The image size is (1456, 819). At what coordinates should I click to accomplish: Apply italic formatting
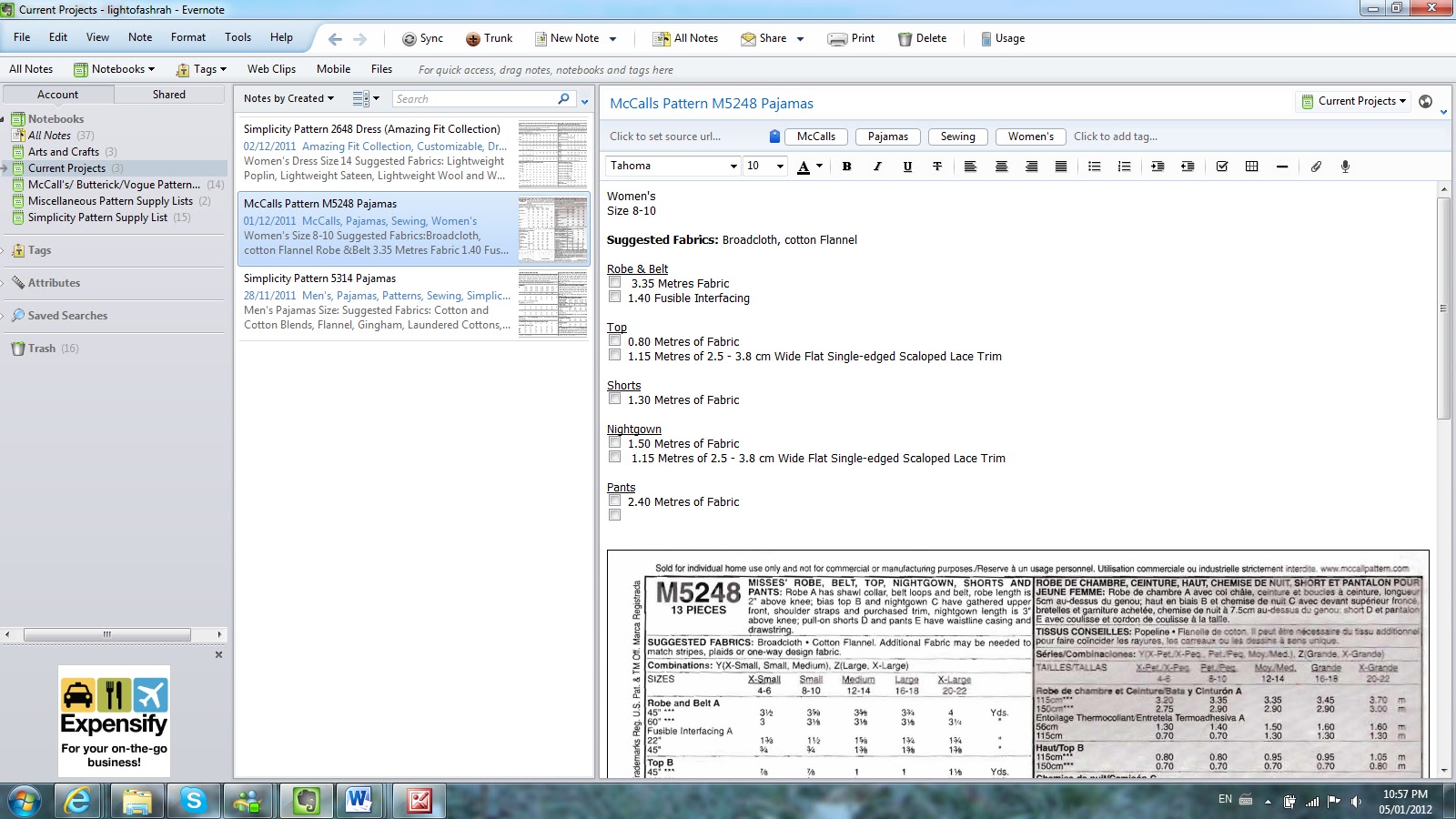(x=877, y=167)
